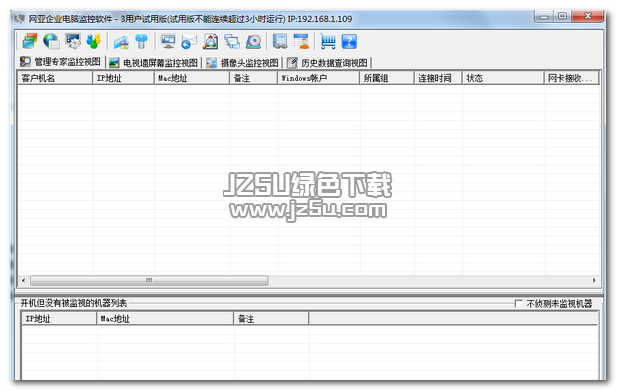This screenshot has width=617, height=391.
Task: Click Mac地址 header in unmonitored machines list
Action: click(x=165, y=318)
